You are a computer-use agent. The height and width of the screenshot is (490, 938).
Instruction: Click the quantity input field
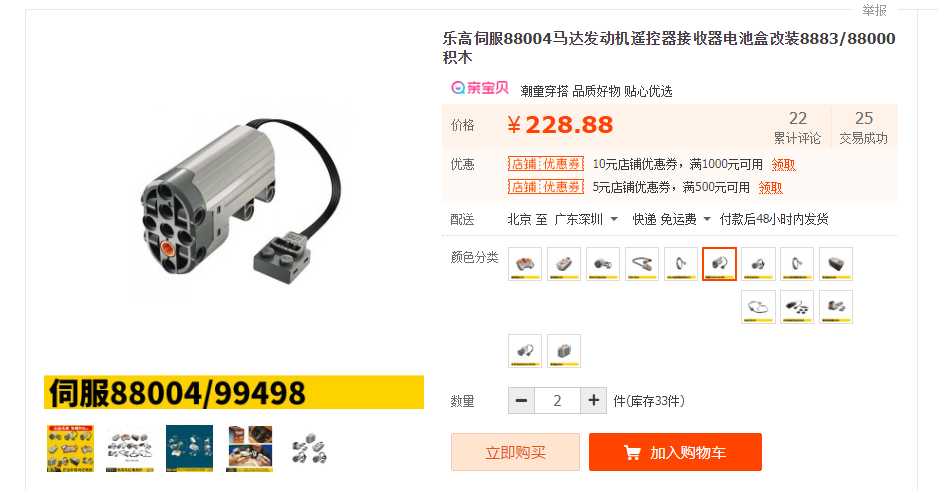coord(558,400)
